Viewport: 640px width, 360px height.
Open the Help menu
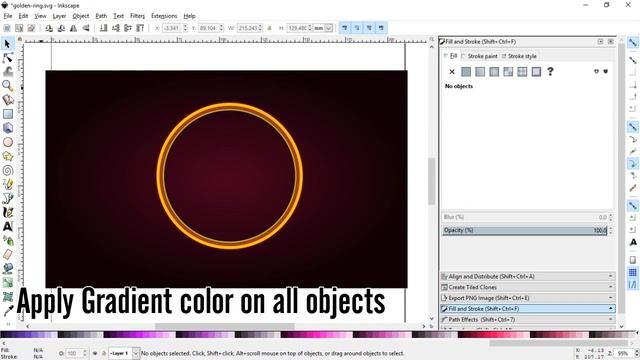[x=189, y=16]
